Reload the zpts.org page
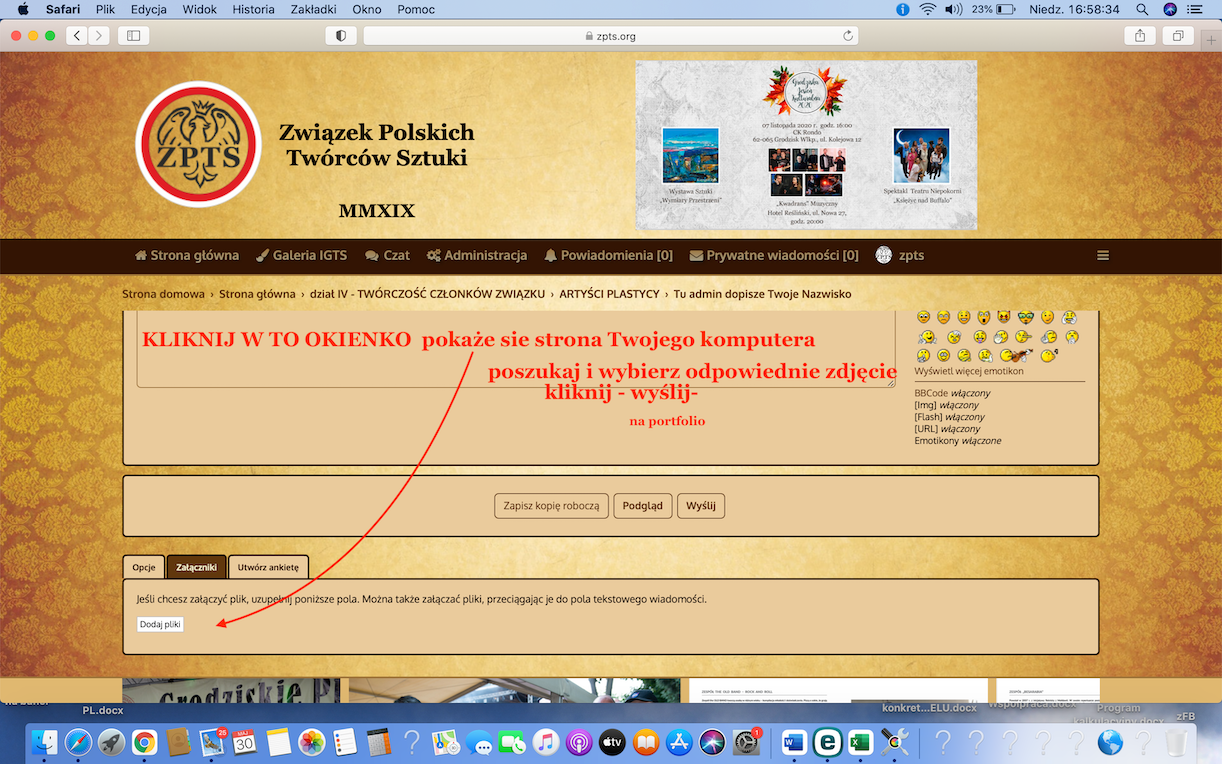The width and height of the screenshot is (1222, 764). [x=848, y=36]
